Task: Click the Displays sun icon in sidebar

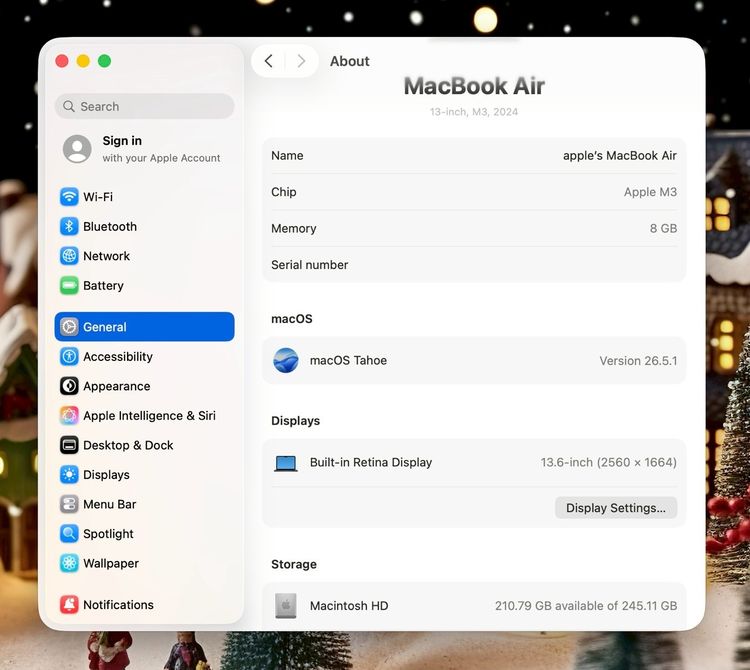Action: 69,474
